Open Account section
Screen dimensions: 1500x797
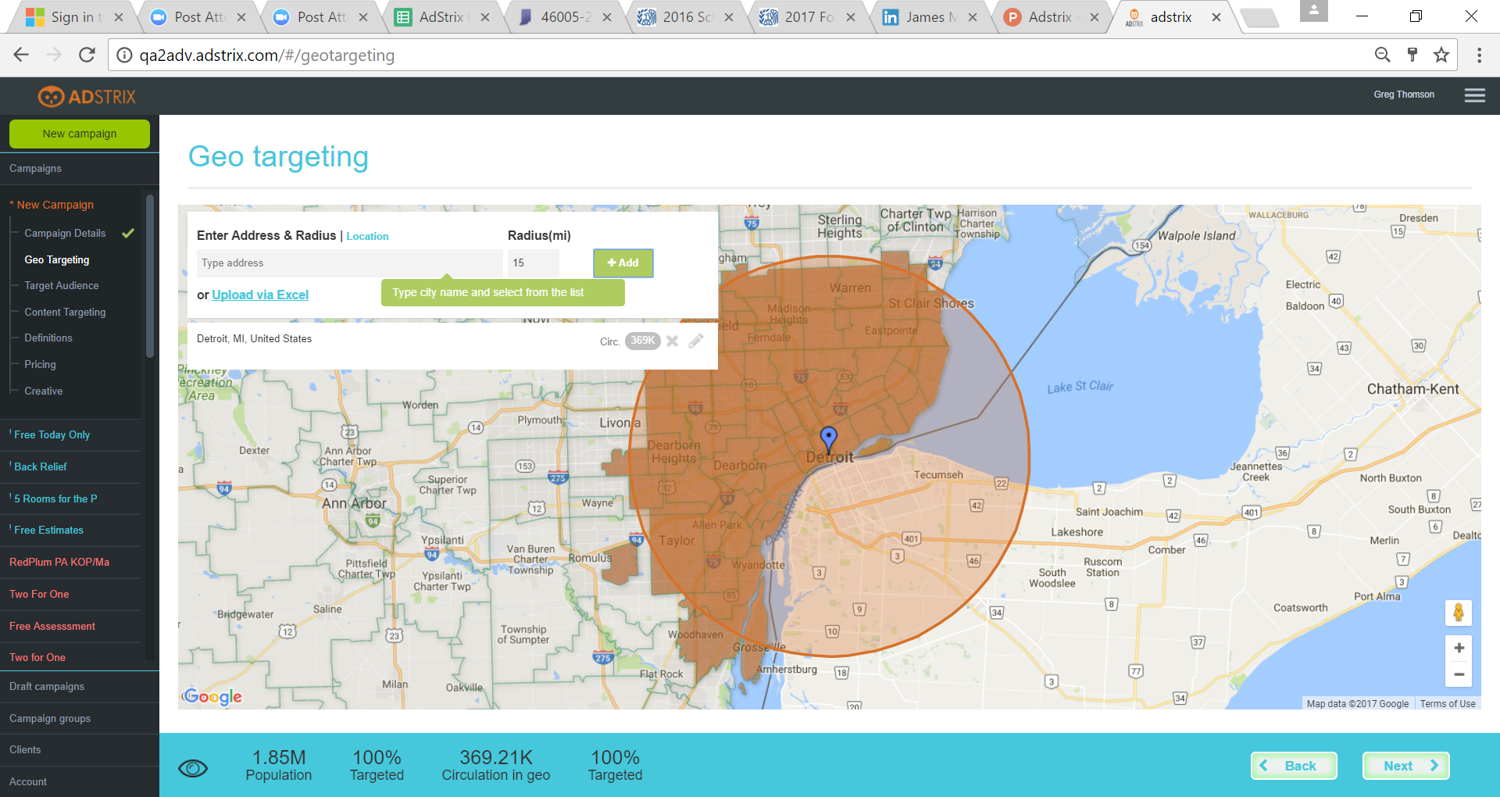coord(28,782)
